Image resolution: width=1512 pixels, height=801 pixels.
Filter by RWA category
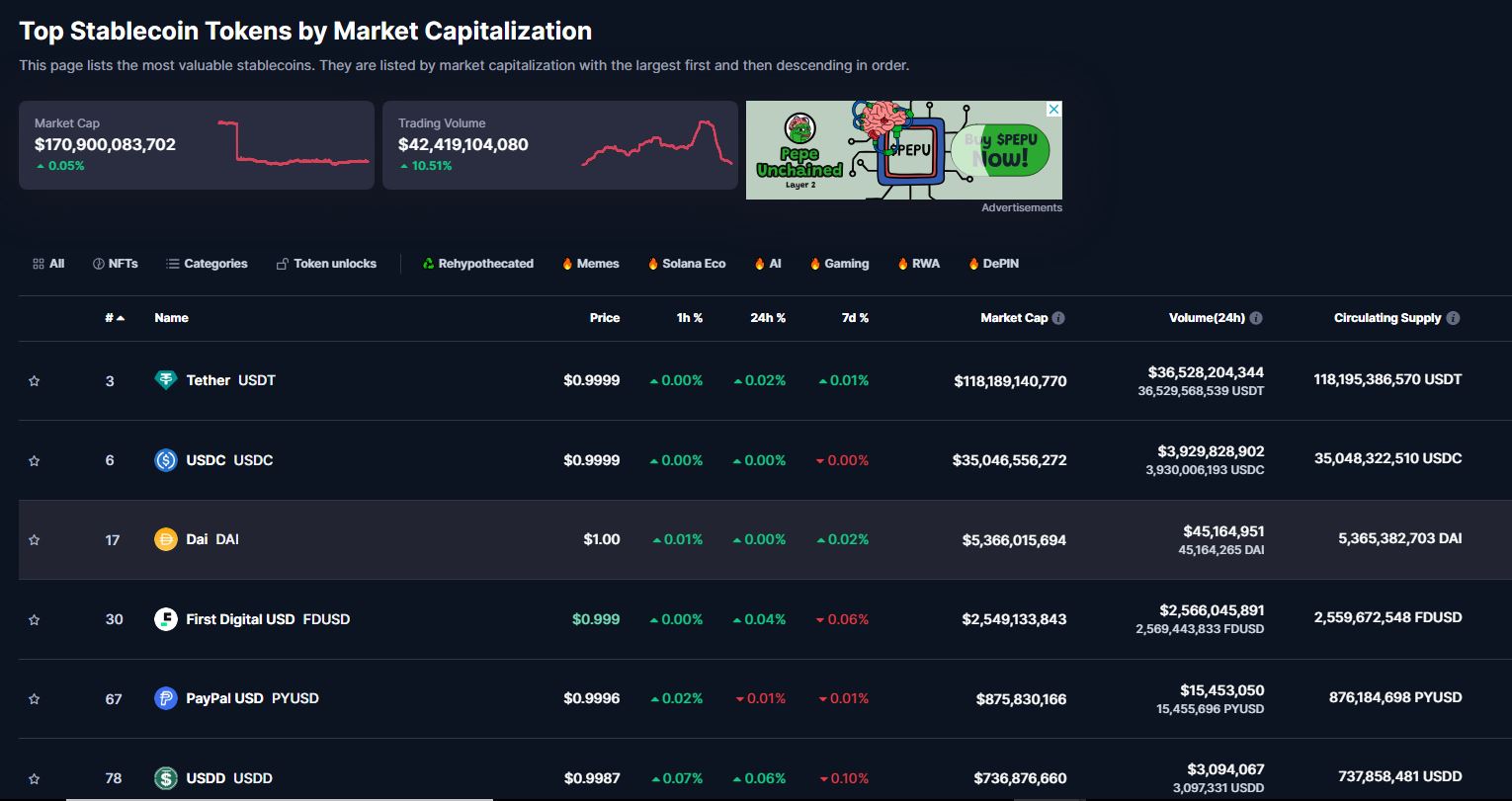click(x=919, y=264)
